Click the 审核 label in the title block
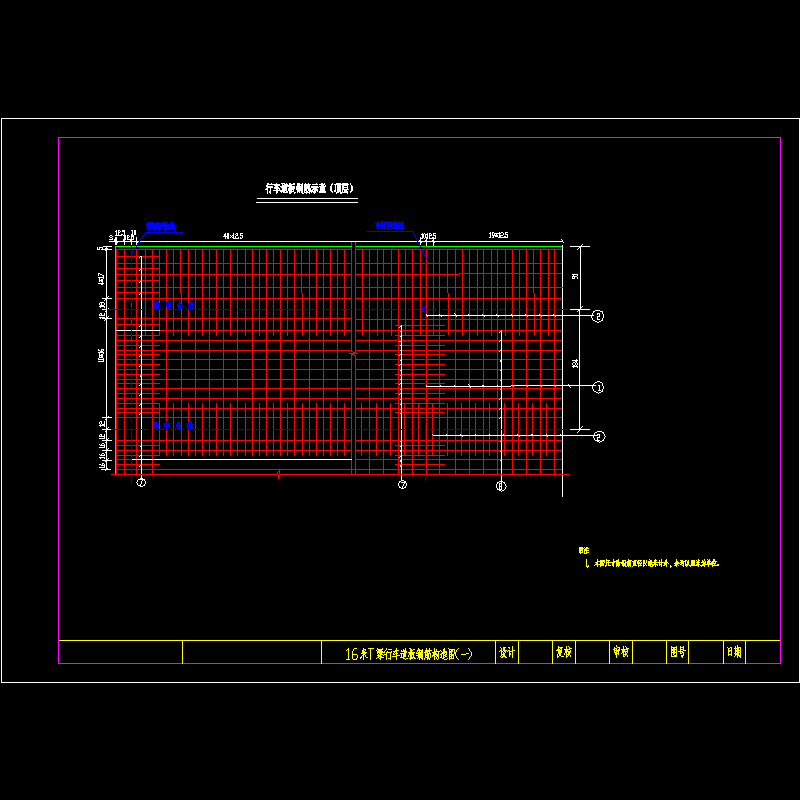Image resolution: width=800 pixels, height=800 pixels. [620, 652]
